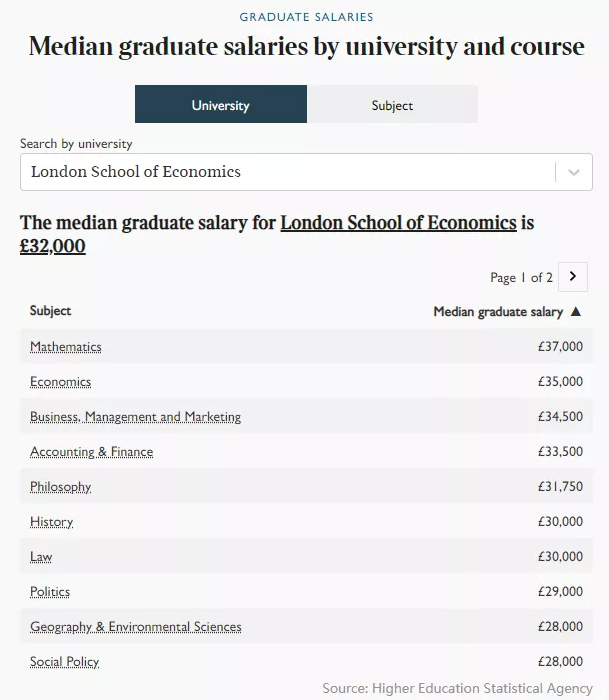
Task: Open the Economics subject link
Action: [x=60, y=382]
